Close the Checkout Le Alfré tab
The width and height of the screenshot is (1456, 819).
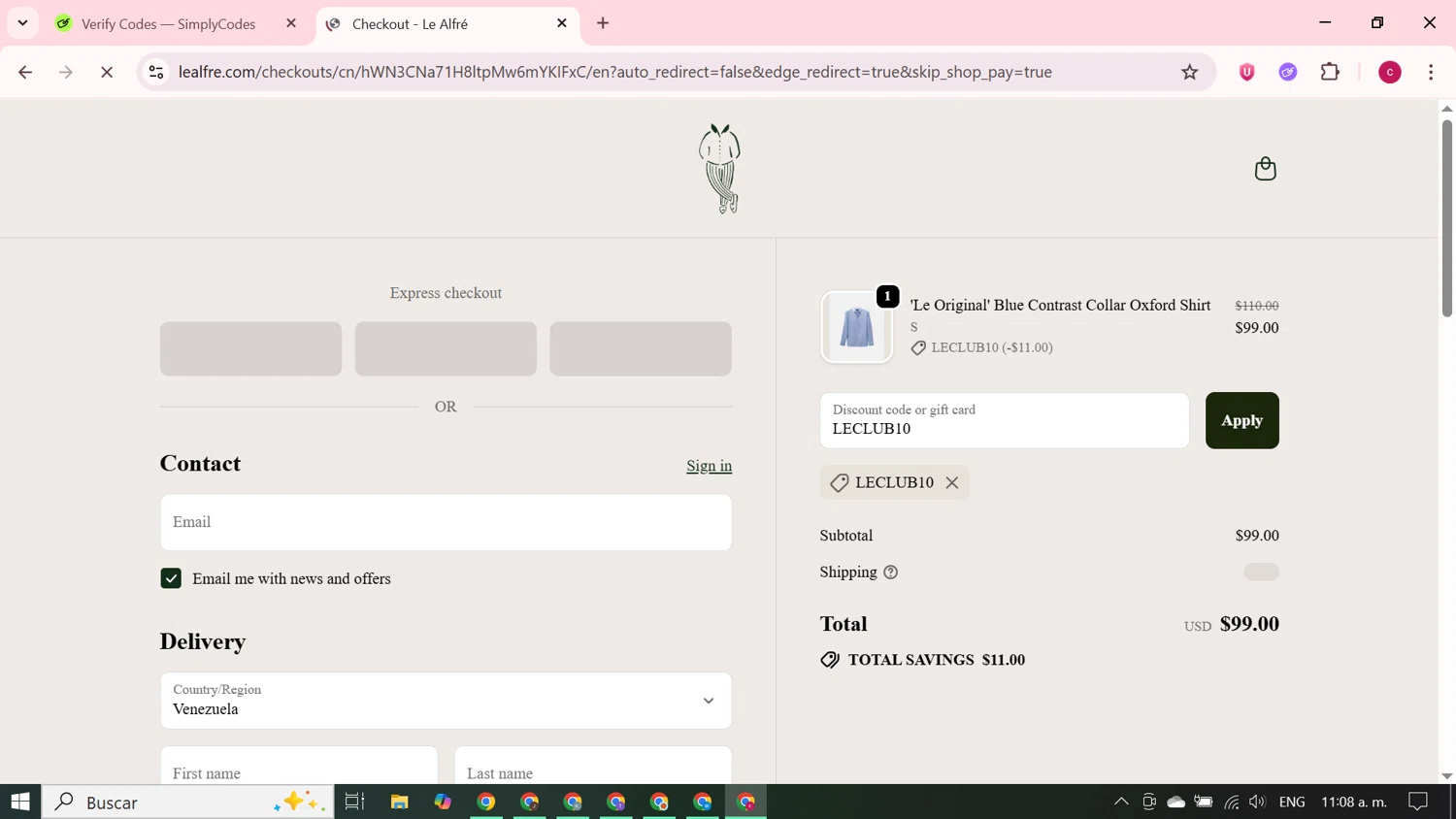coord(562,23)
